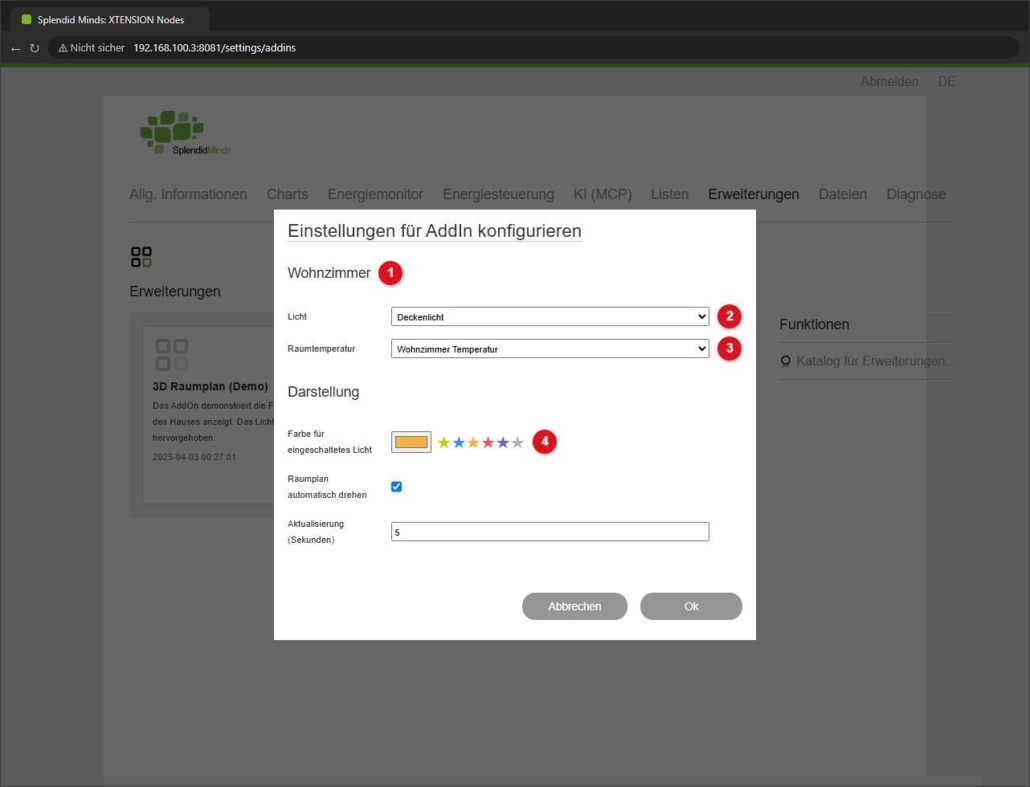1030x787 pixels.
Task: Reload the page with the refresh icon
Action: 34,49
